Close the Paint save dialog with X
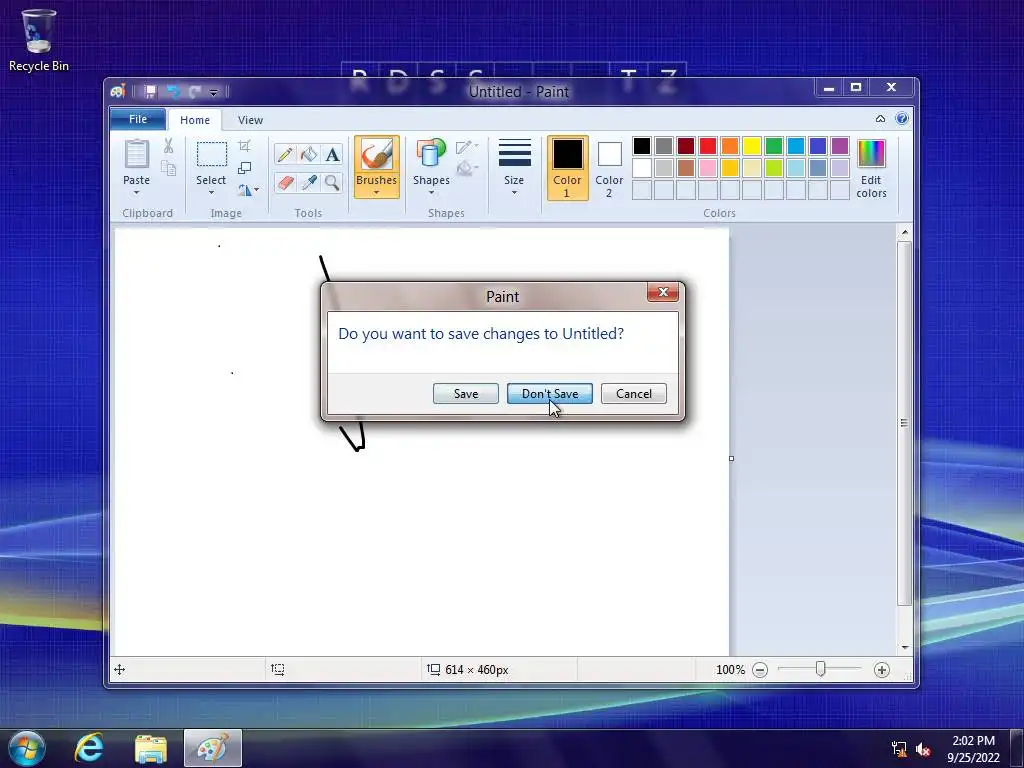 [x=663, y=292]
